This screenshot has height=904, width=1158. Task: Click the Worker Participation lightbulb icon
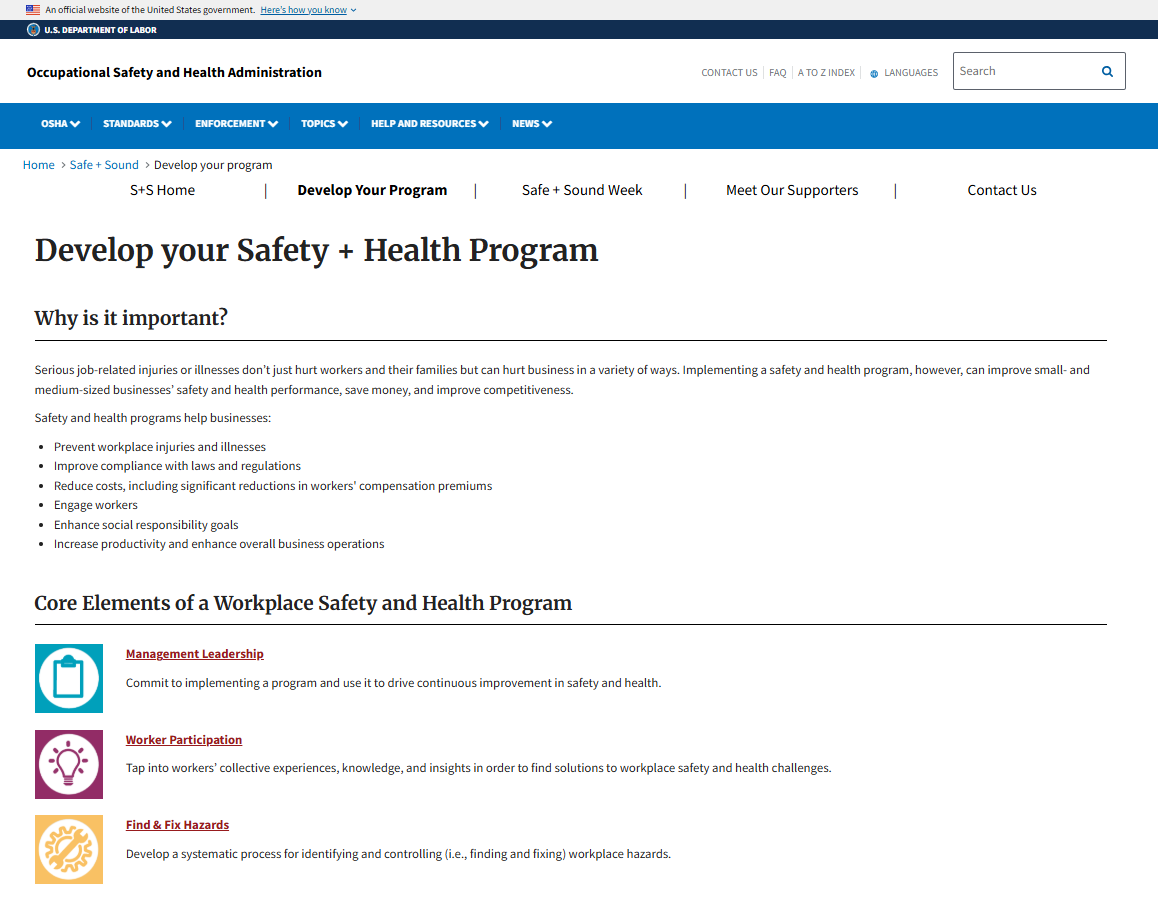click(x=69, y=764)
